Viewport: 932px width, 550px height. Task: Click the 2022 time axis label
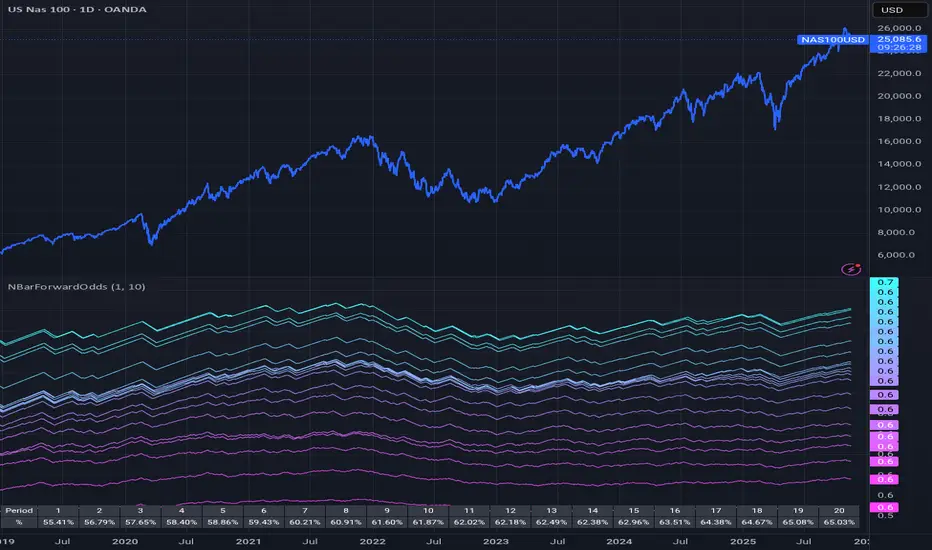[373, 541]
